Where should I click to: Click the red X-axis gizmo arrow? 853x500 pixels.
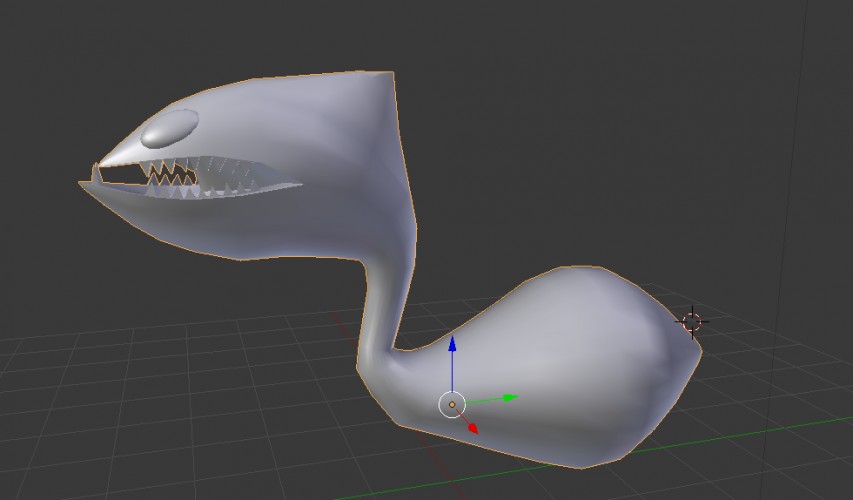click(472, 428)
